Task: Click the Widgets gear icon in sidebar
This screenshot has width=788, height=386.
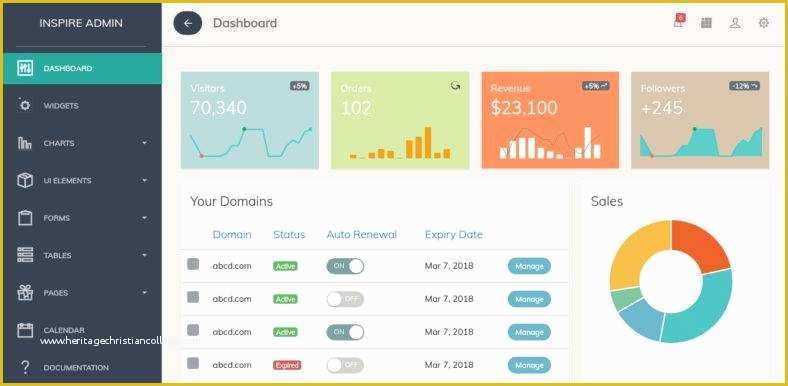Action: (x=25, y=106)
